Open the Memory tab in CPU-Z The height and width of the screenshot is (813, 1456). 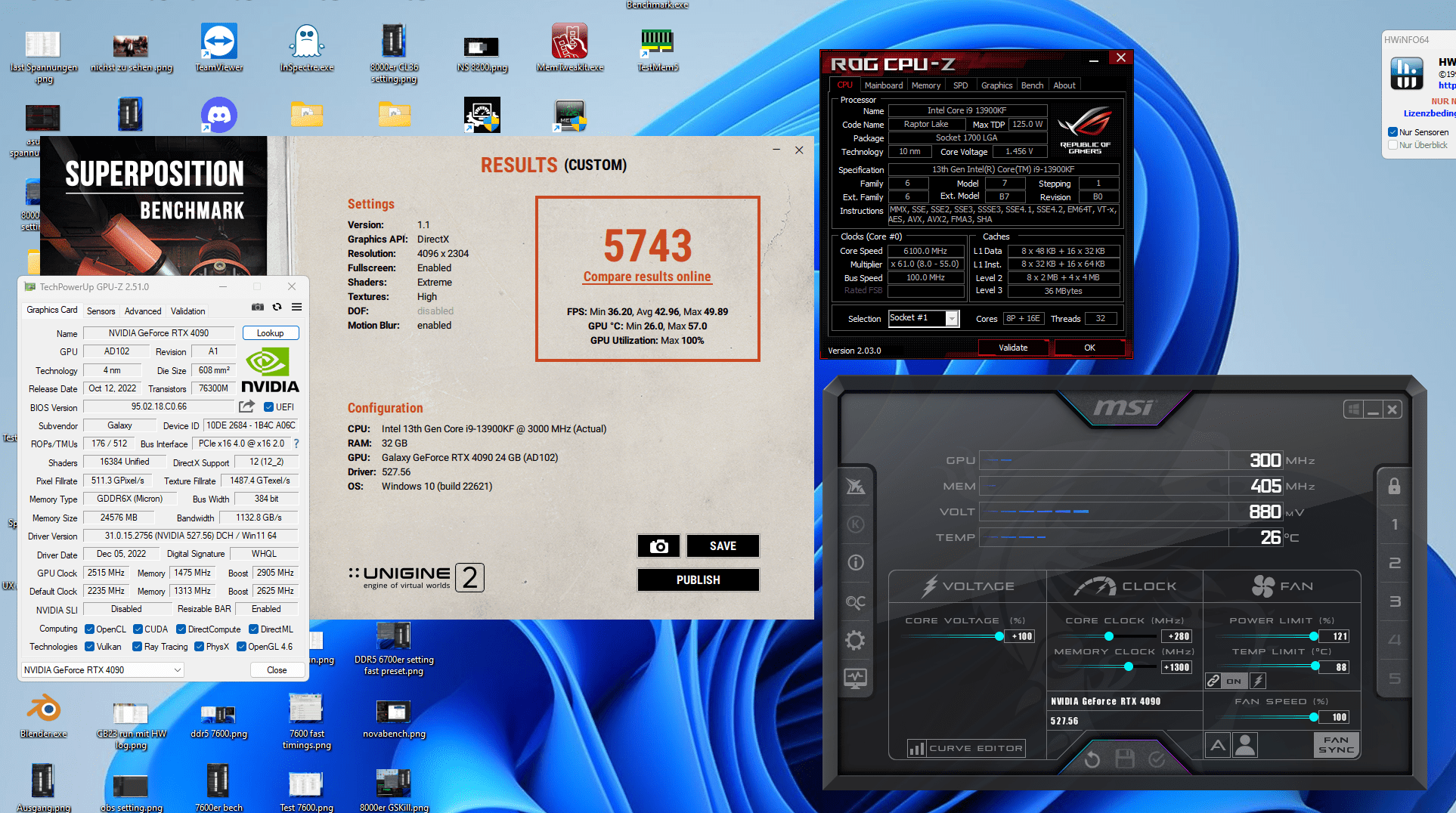[x=926, y=85]
